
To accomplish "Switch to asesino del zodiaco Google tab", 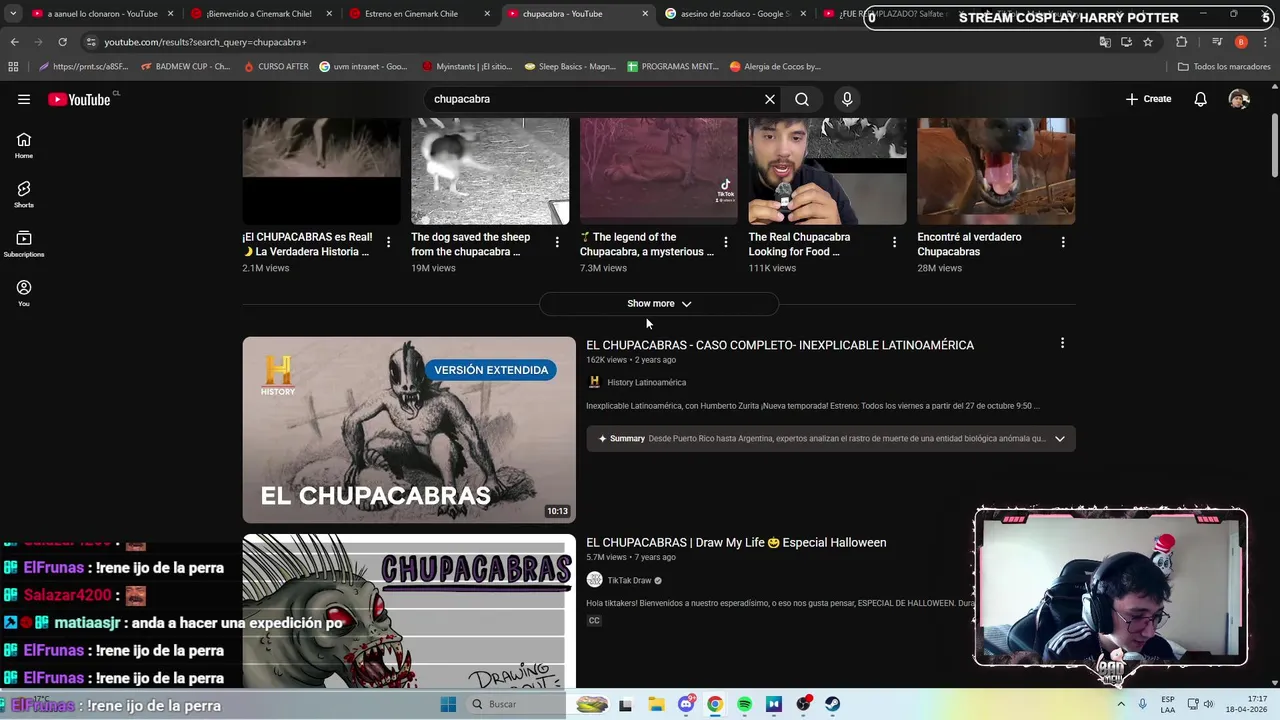I will click(734, 14).
